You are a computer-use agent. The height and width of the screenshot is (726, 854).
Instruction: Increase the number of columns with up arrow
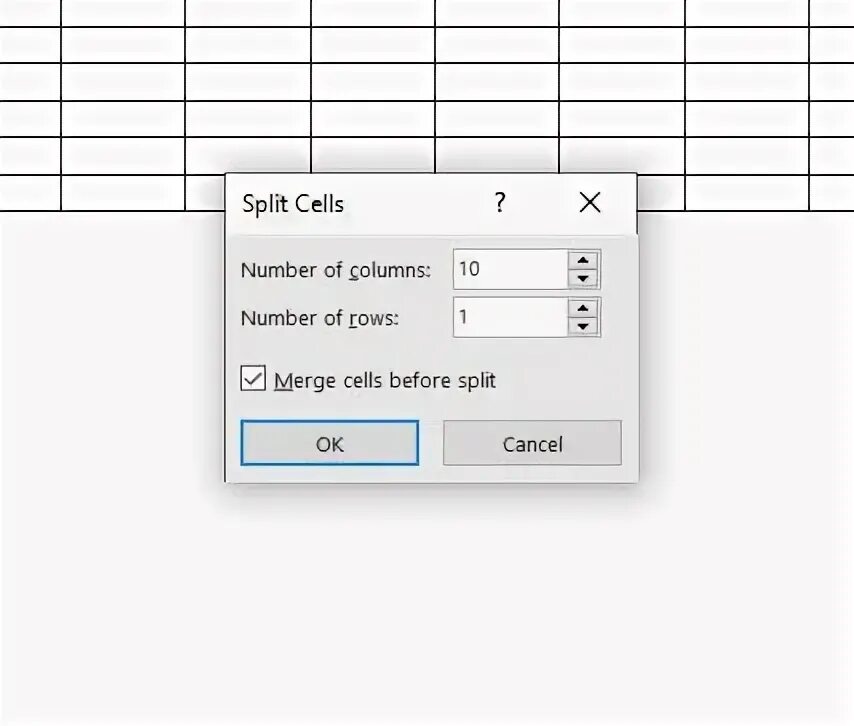click(583, 260)
